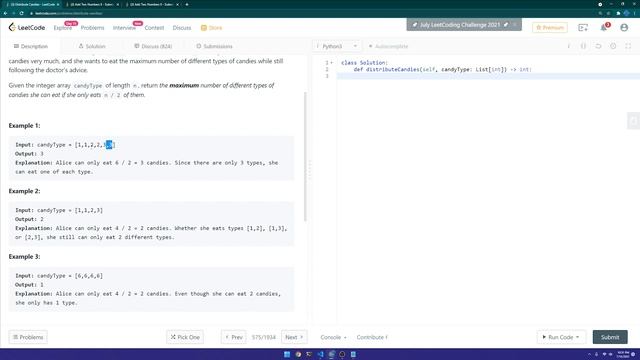Click the Pick One button
This screenshot has height=360, width=640.
tap(185, 337)
